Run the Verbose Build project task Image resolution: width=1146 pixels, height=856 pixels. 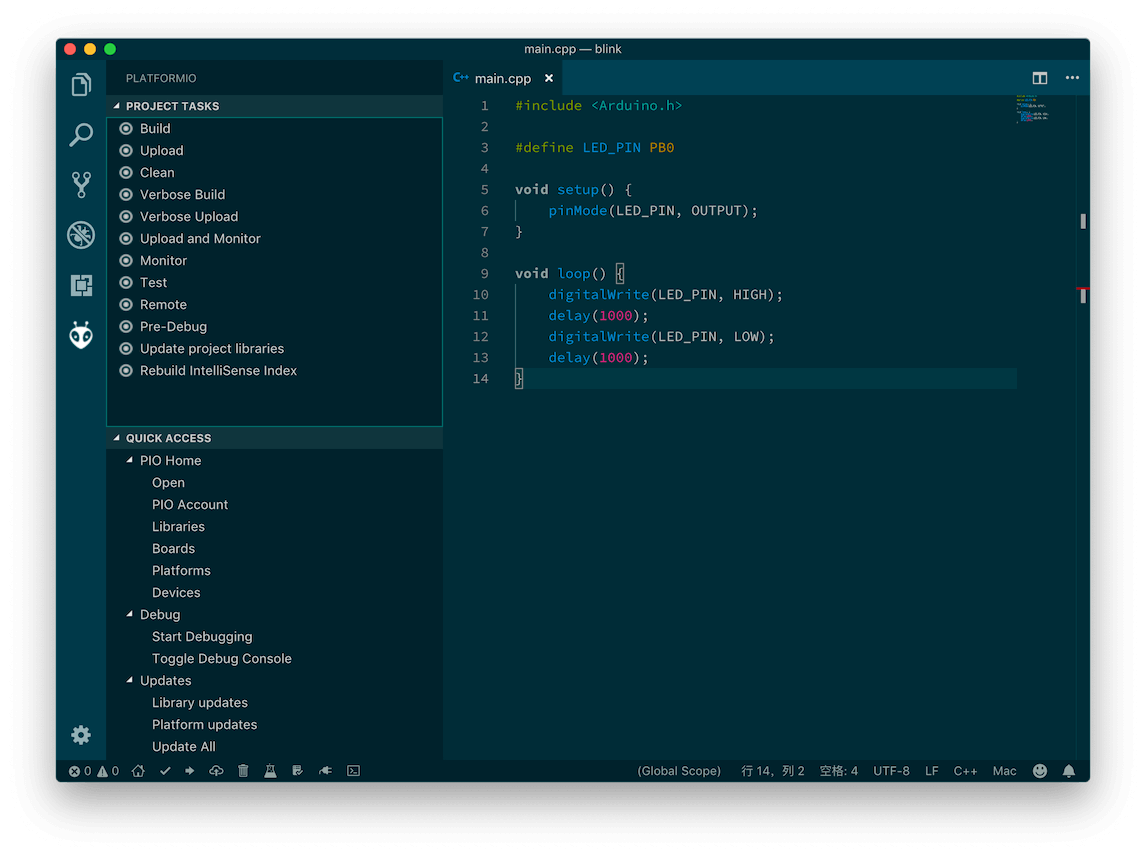point(183,194)
